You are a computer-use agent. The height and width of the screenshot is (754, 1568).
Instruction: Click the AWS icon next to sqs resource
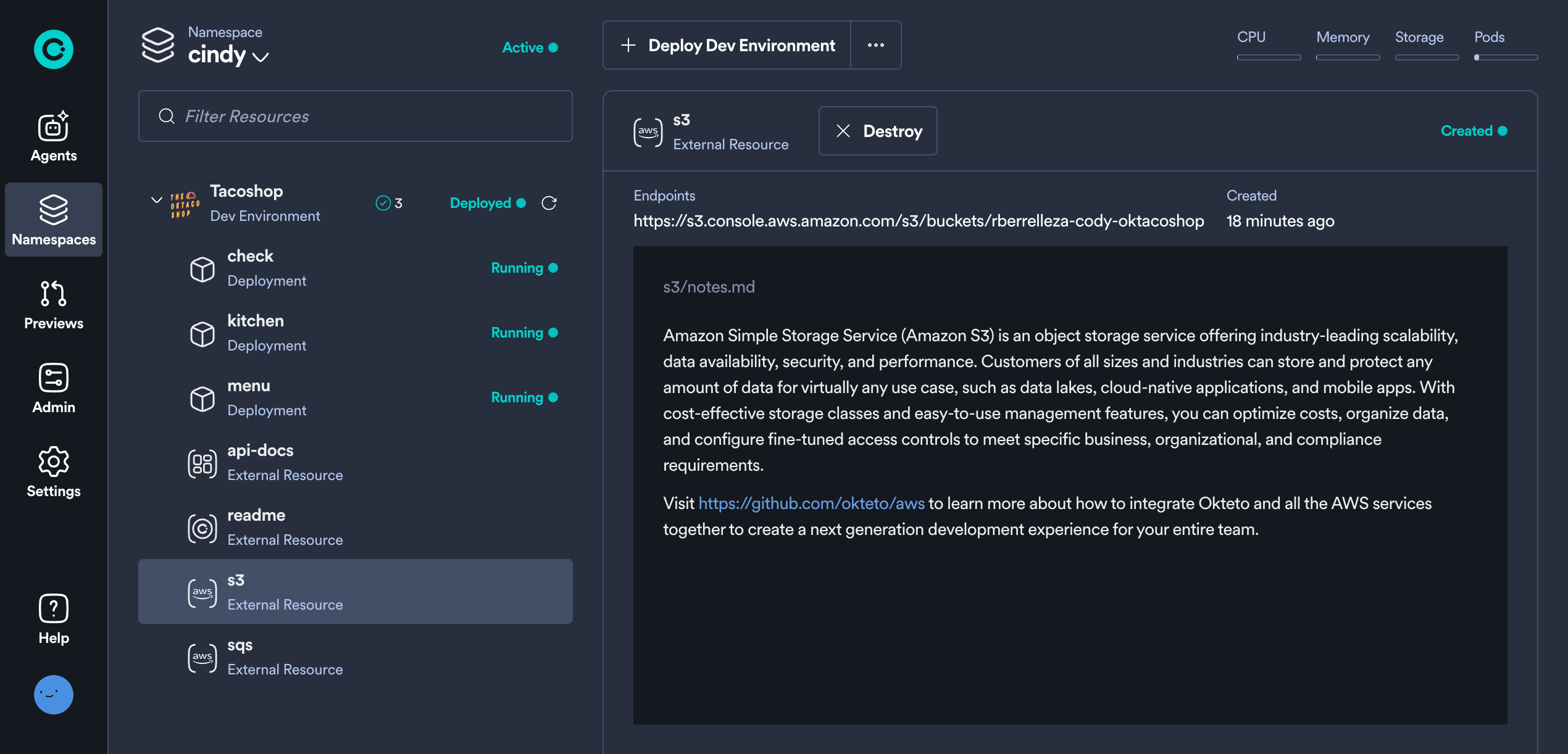click(202, 657)
